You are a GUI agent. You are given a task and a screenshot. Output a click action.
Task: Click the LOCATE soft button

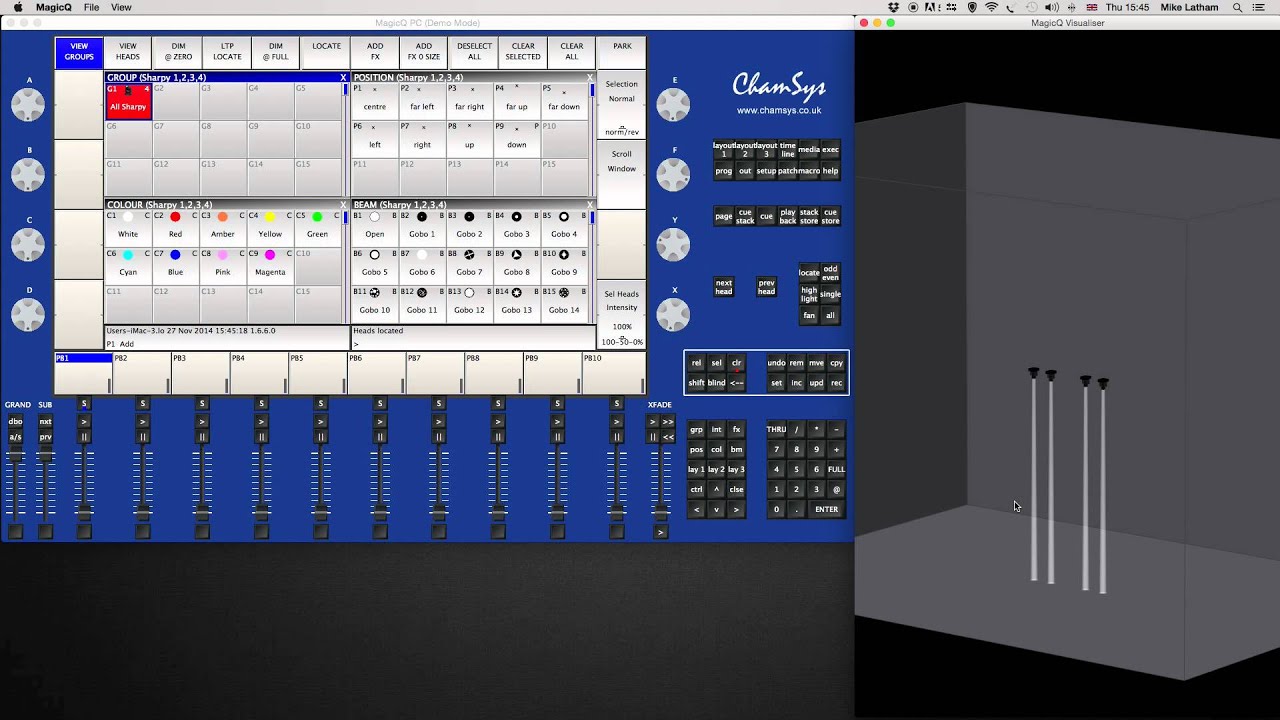(326, 51)
